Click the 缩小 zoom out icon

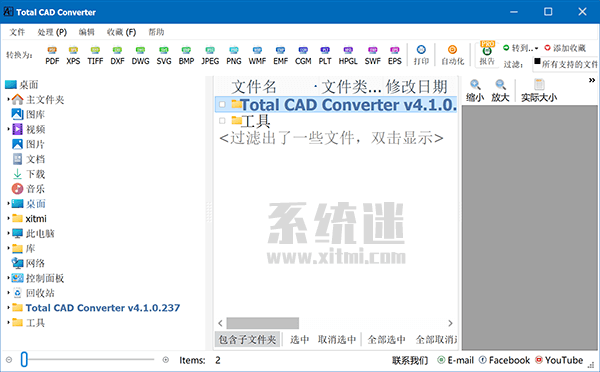click(x=475, y=91)
